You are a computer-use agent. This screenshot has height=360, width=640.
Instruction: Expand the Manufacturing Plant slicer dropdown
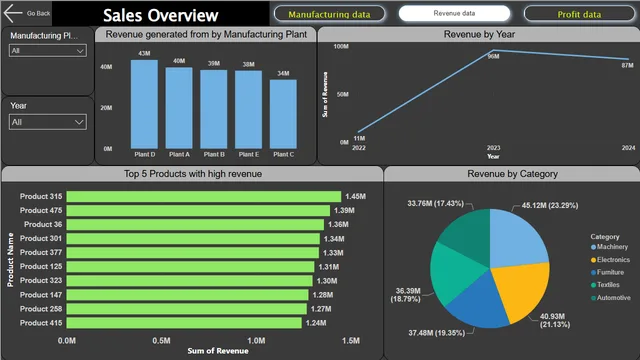[48, 51]
